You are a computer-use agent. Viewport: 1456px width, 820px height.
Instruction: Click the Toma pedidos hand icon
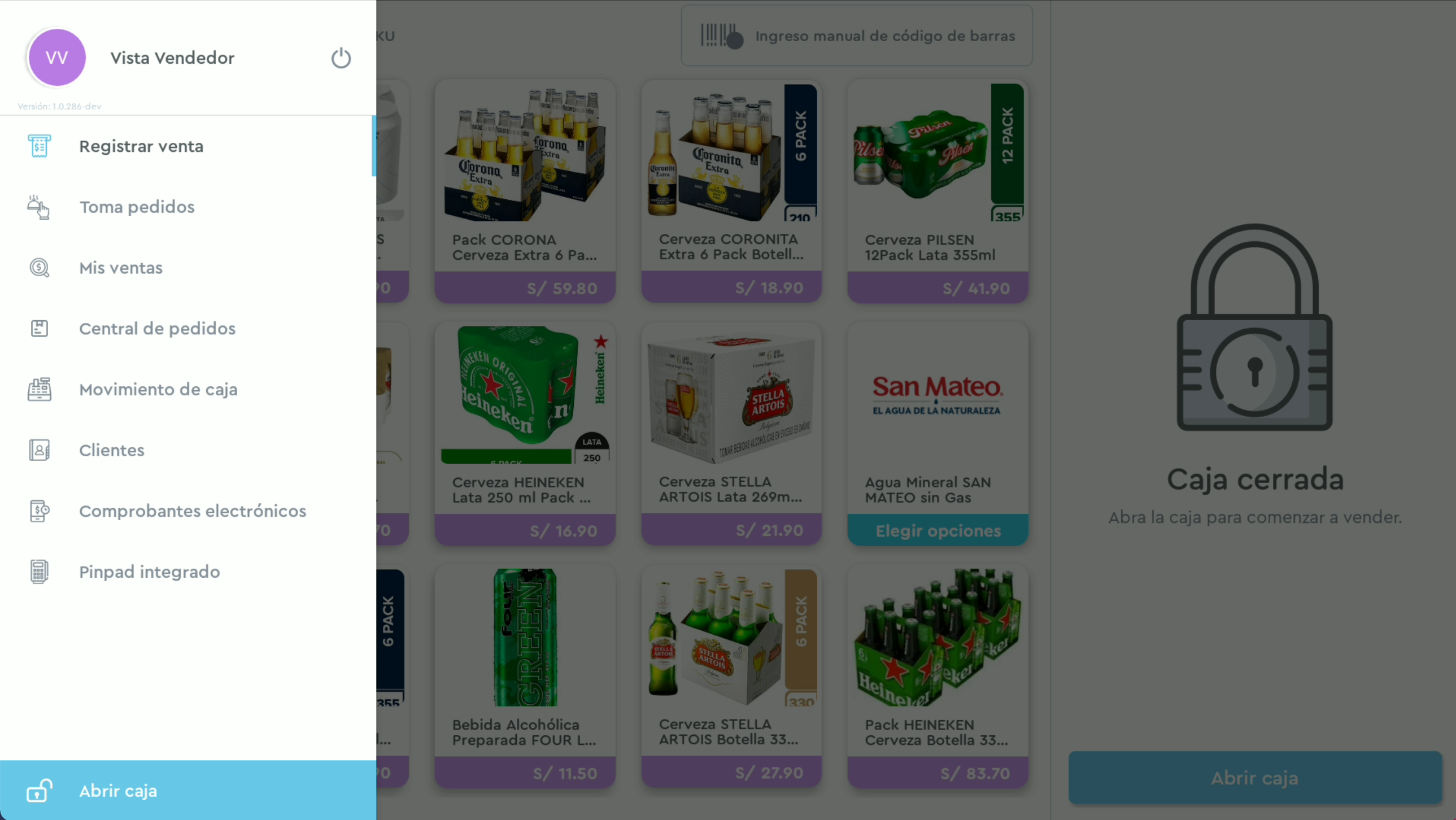coord(39,207)
